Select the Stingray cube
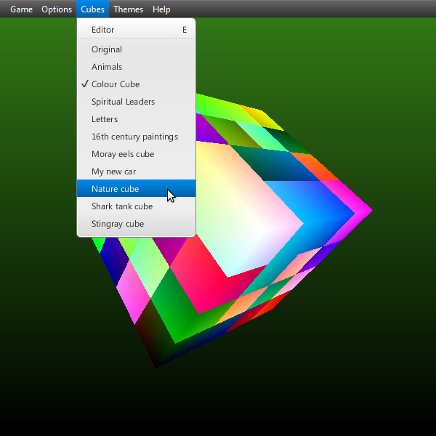This screenshot has height=436, width=436. click(x=136, y=224)
